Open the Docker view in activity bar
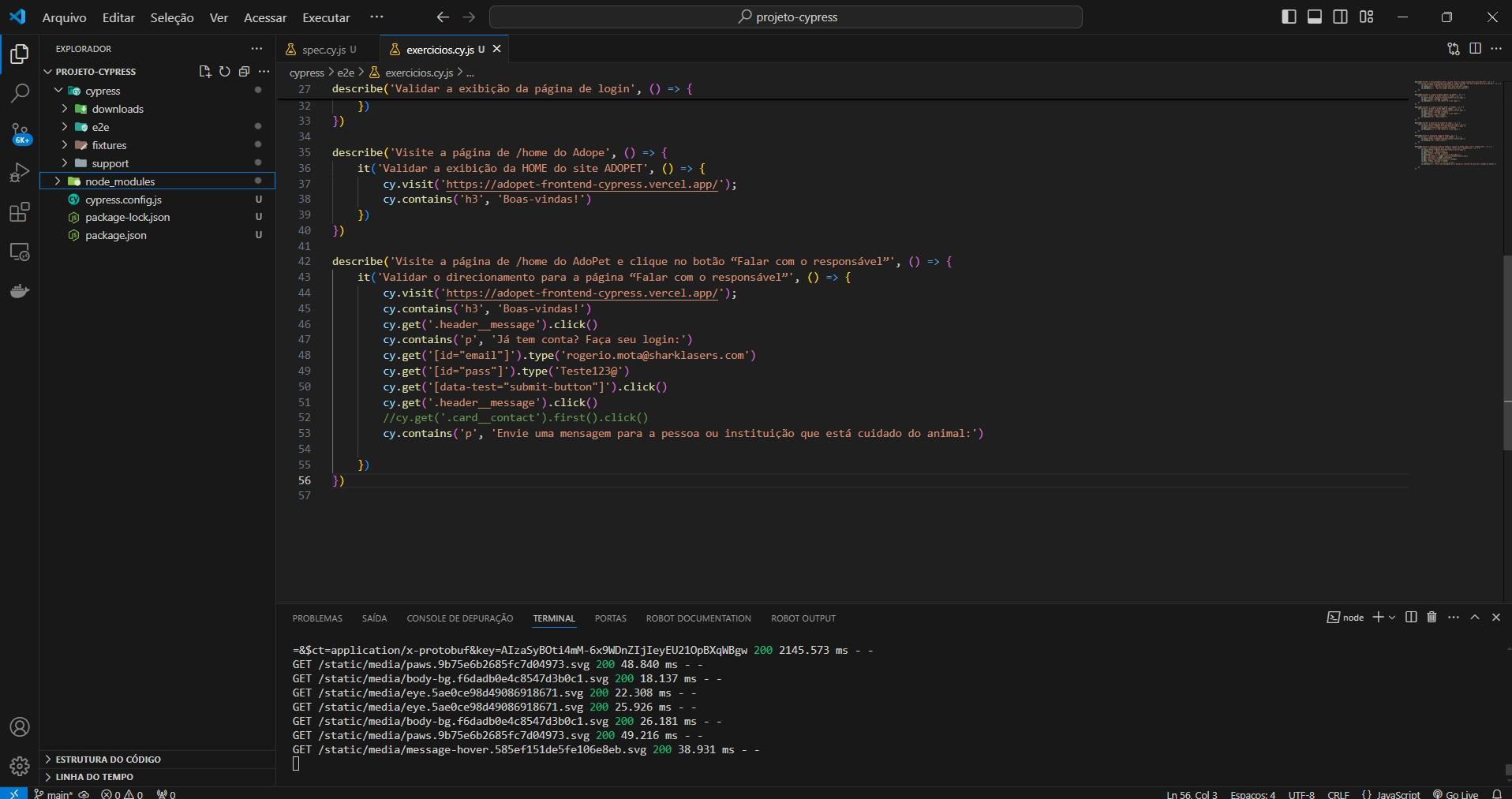The image size is (1512, 799). [20, 292]
